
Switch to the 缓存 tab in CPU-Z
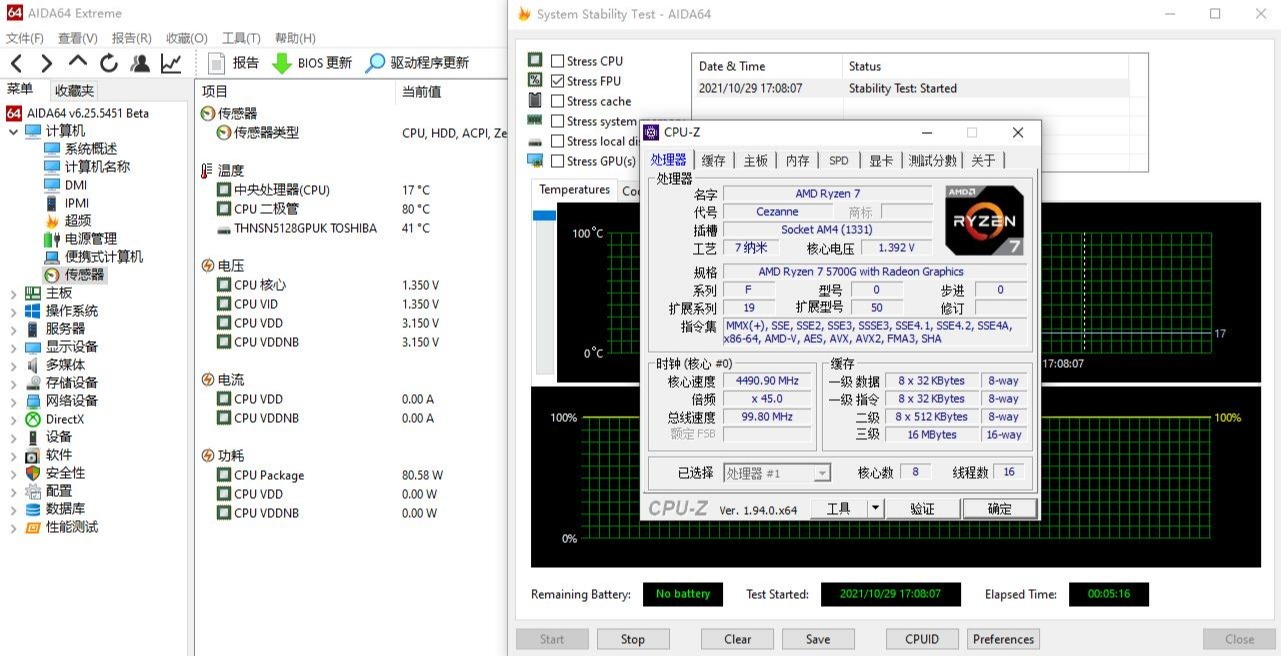click(713, 159)
